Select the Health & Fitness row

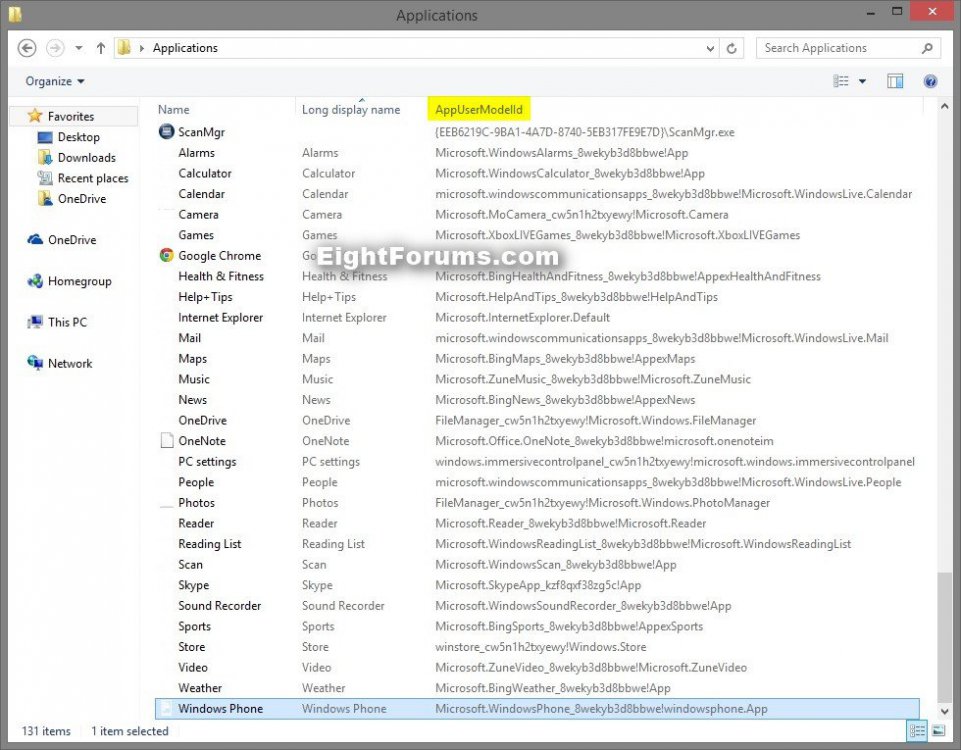537,276
